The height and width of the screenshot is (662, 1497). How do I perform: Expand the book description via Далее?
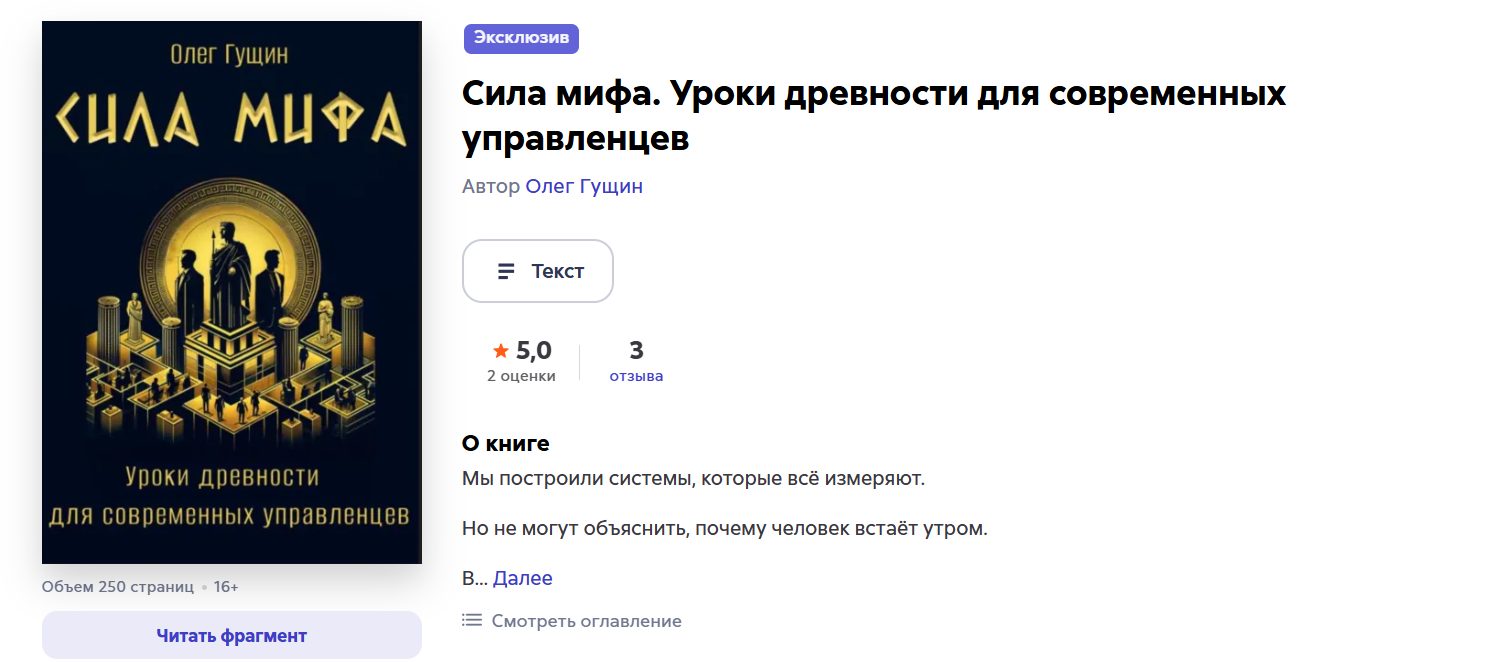[524, 577]
